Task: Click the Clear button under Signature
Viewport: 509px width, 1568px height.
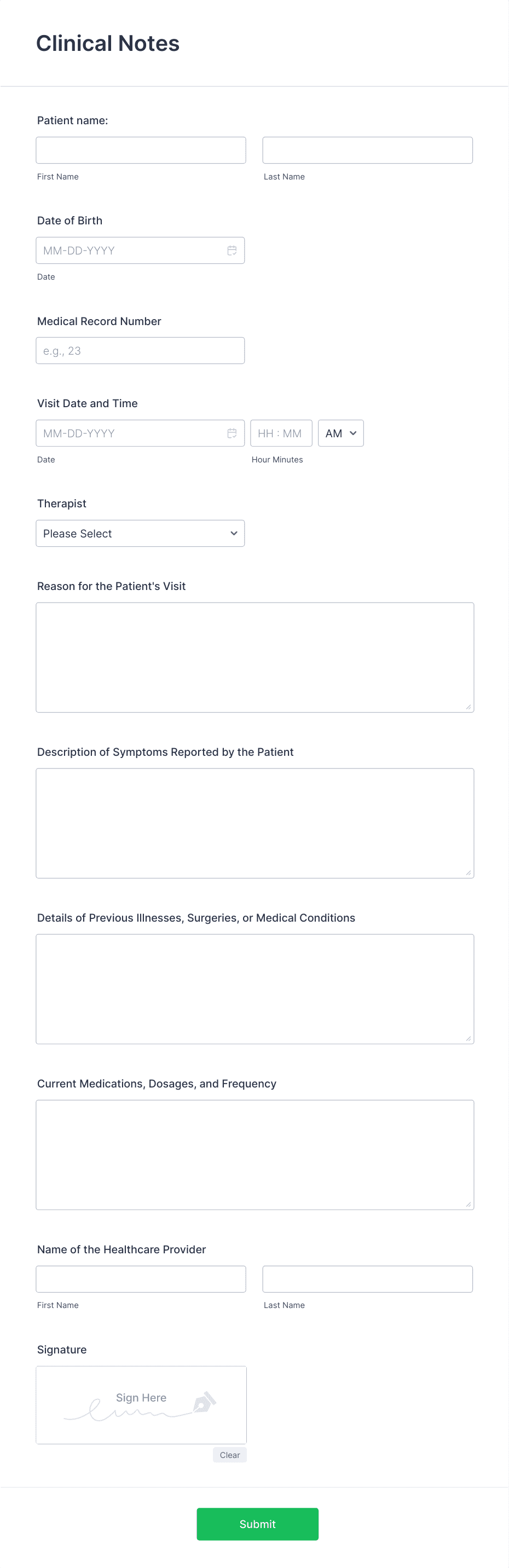Action: (229, 1455)
